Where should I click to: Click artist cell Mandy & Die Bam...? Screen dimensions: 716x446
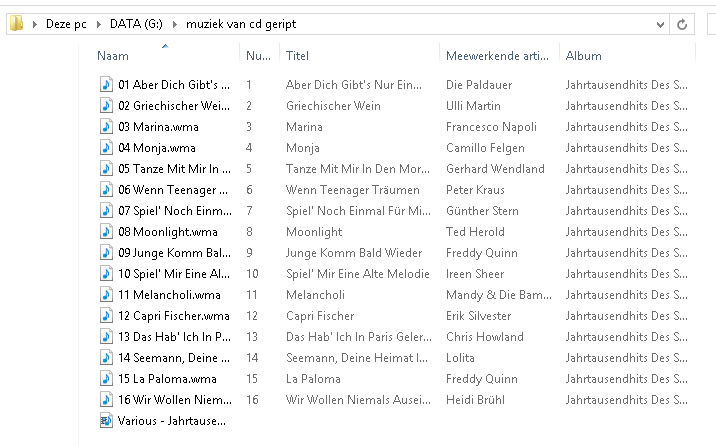click(x=498, y=294)
